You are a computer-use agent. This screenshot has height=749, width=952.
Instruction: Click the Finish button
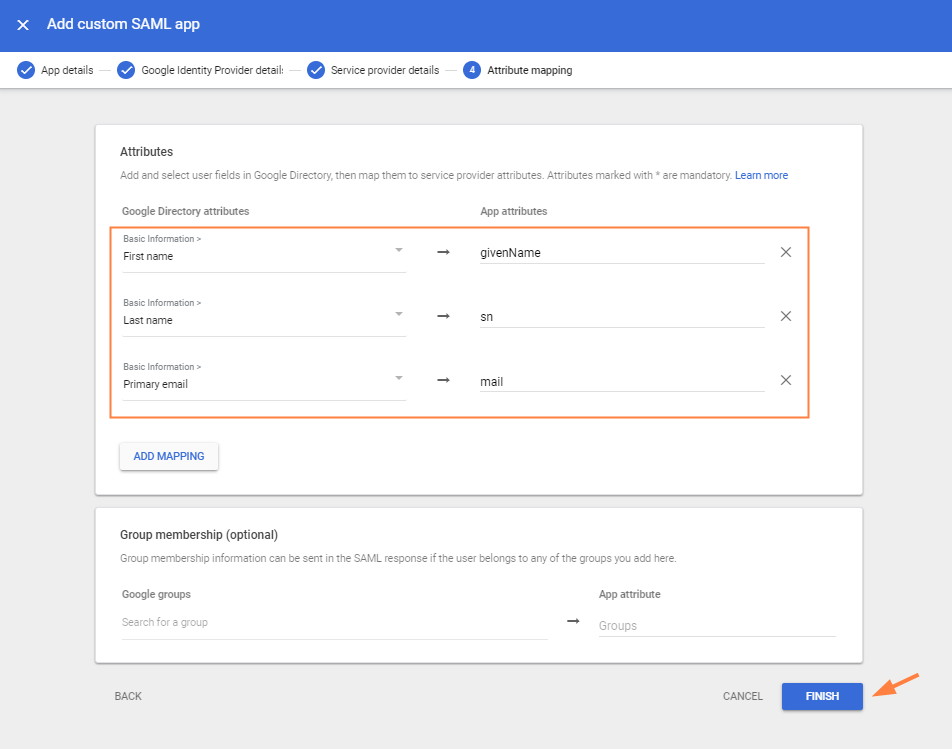click(822, 696)
